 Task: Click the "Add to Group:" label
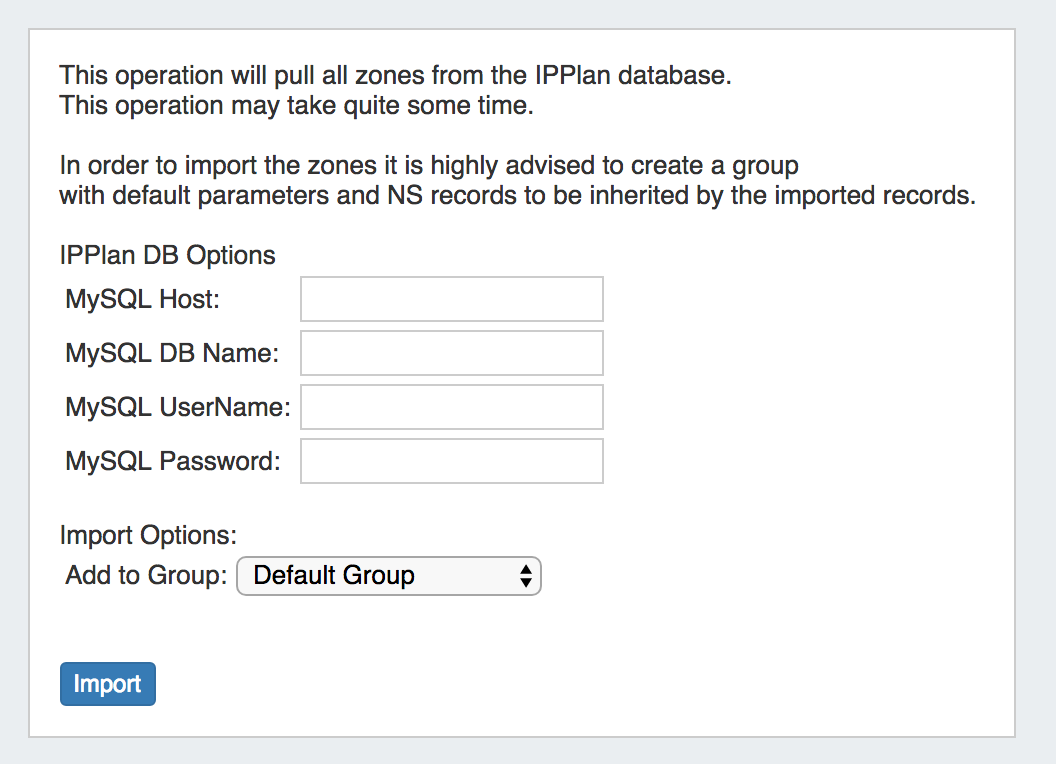pos(146,576)
